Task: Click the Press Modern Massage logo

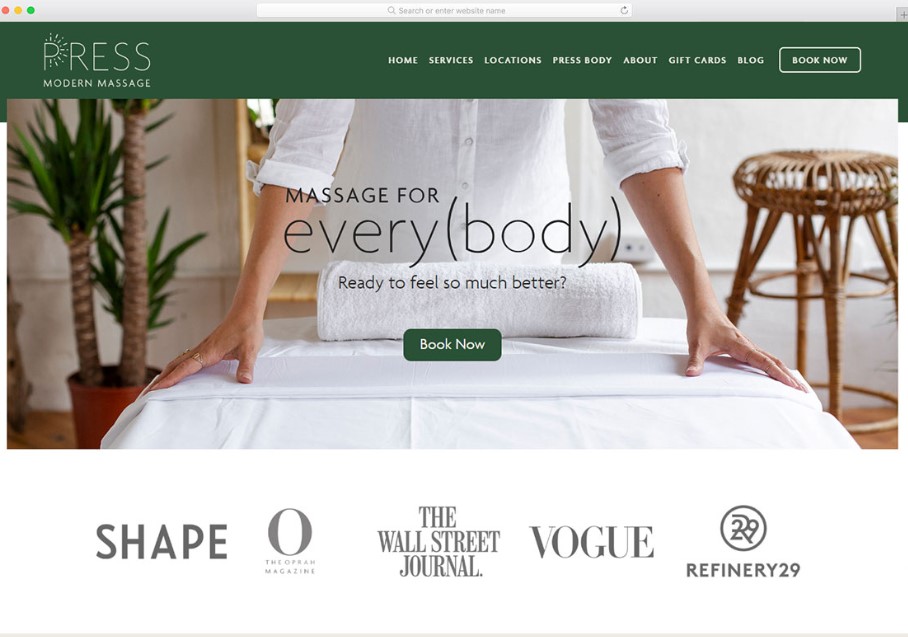Action: click(x=97, y=60)
